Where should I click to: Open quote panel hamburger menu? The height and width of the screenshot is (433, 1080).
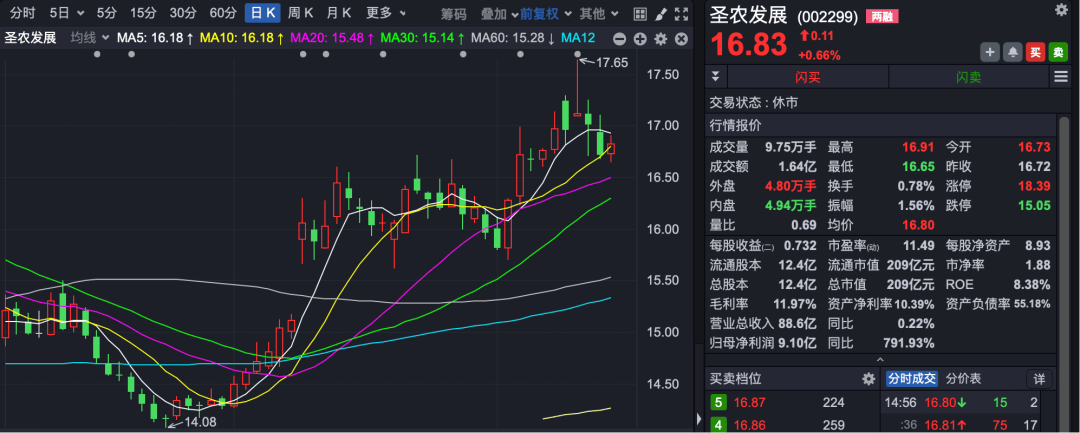[1061, 77]
